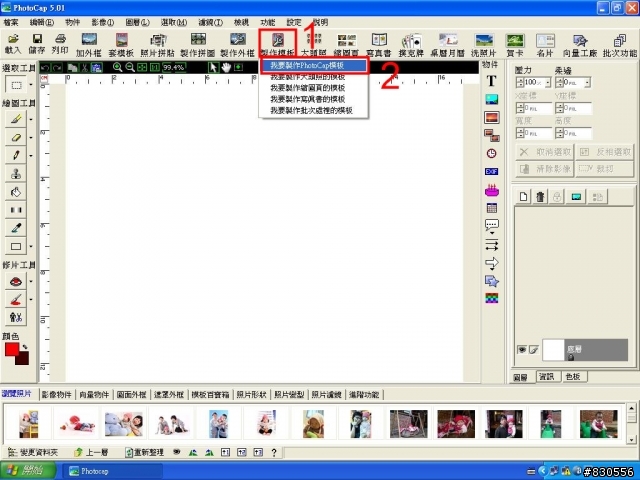
Task: Switch to the 照片濾鏡 tab
Action: tap(326, 394)
